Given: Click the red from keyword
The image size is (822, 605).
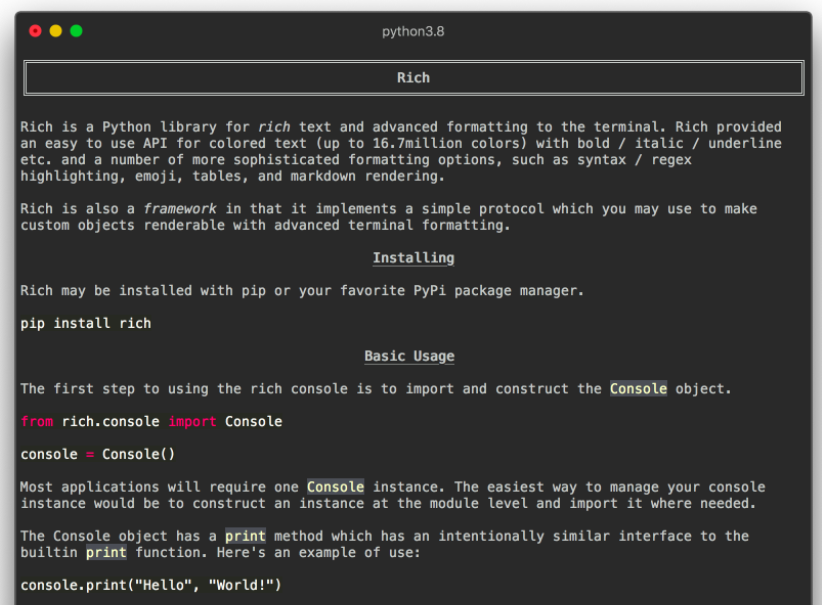Looking at the screenshot, I should (x=37, y=421).
